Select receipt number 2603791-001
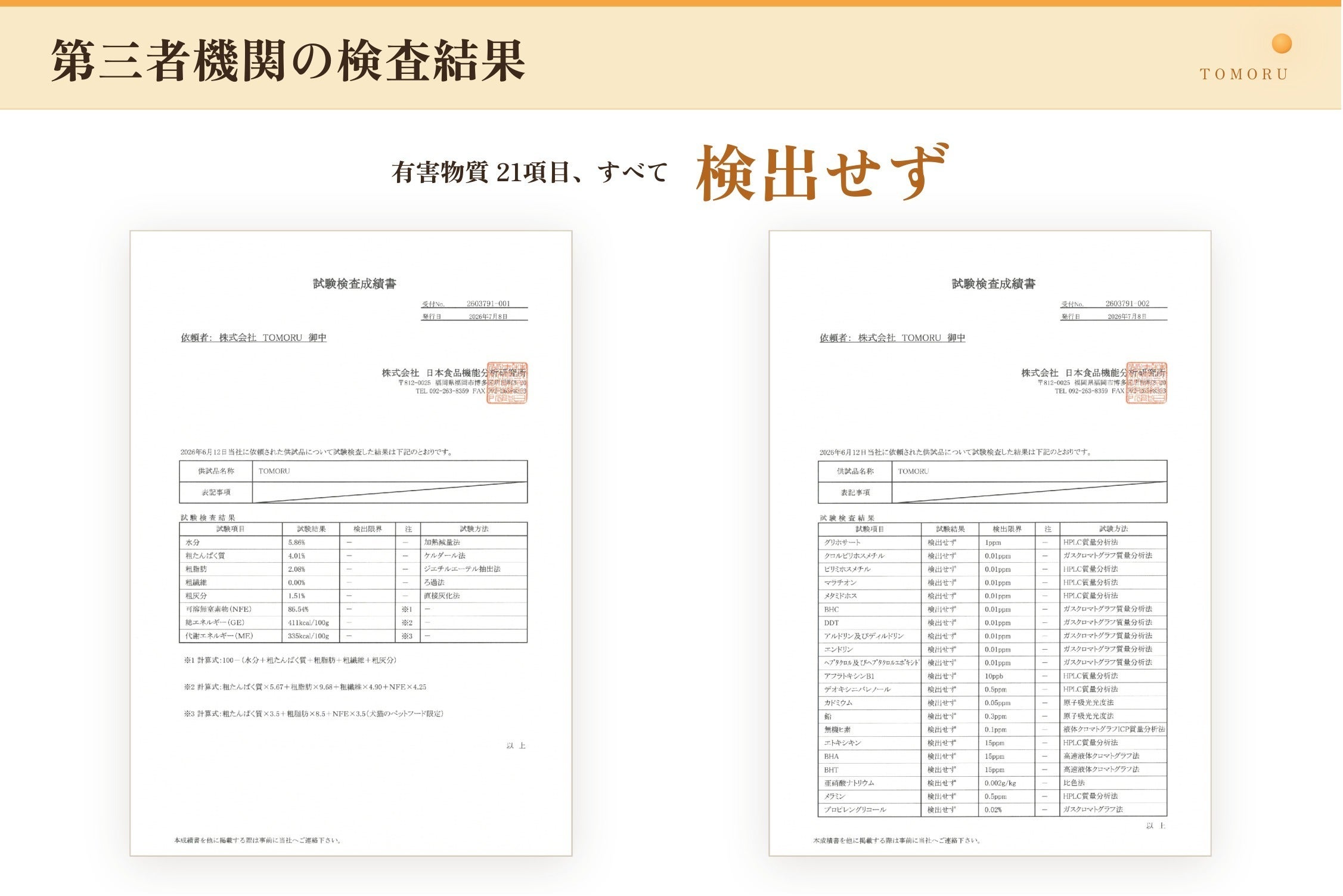This screenshot has height=896, width=1343. click(x=488, y=304)
